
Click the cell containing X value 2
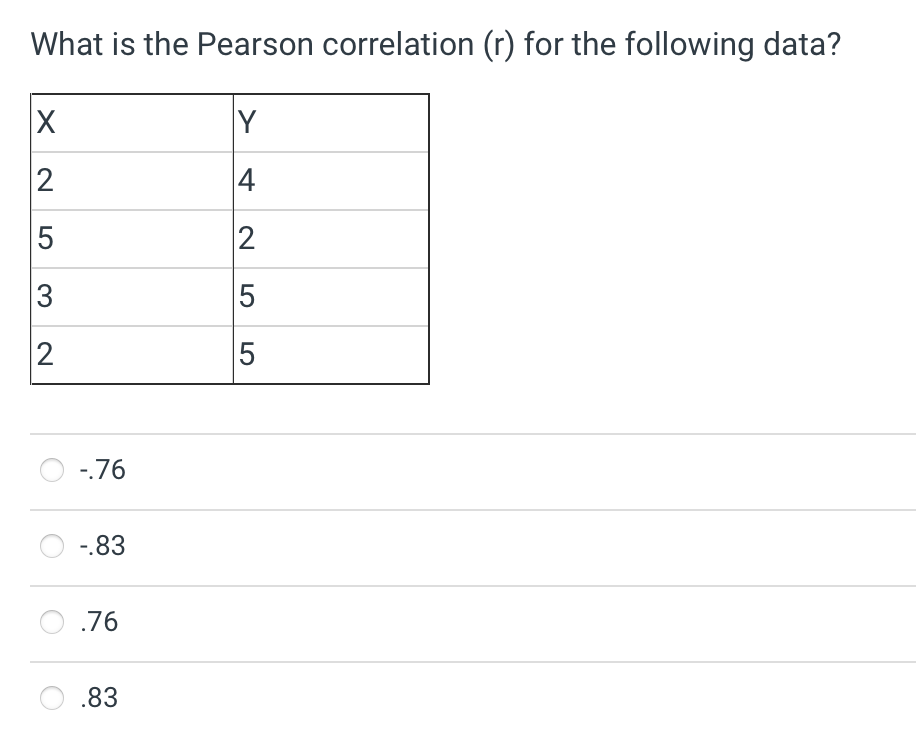pos(131,180)
